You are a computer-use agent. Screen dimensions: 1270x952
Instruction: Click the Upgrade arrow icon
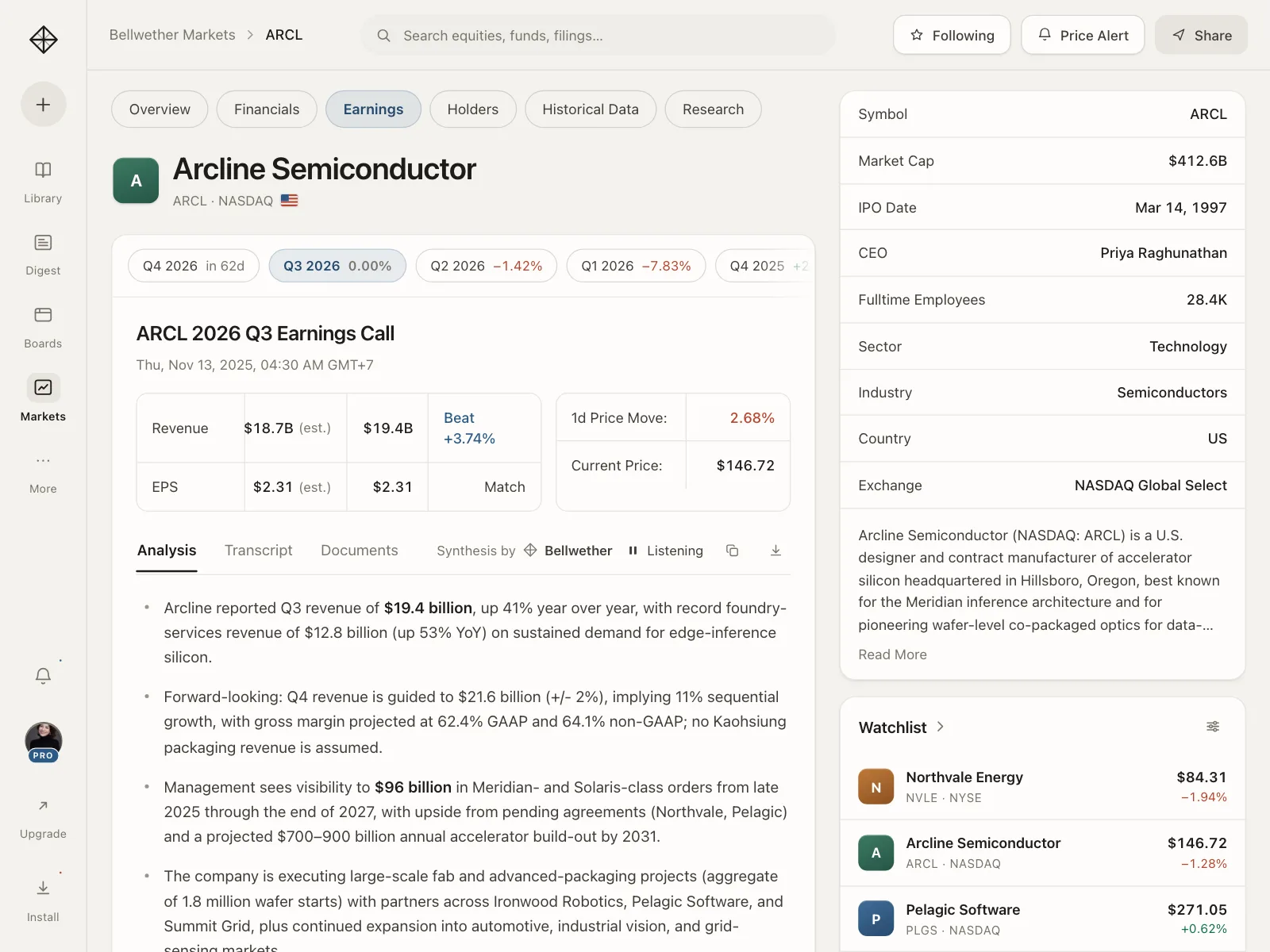(43, 806)
